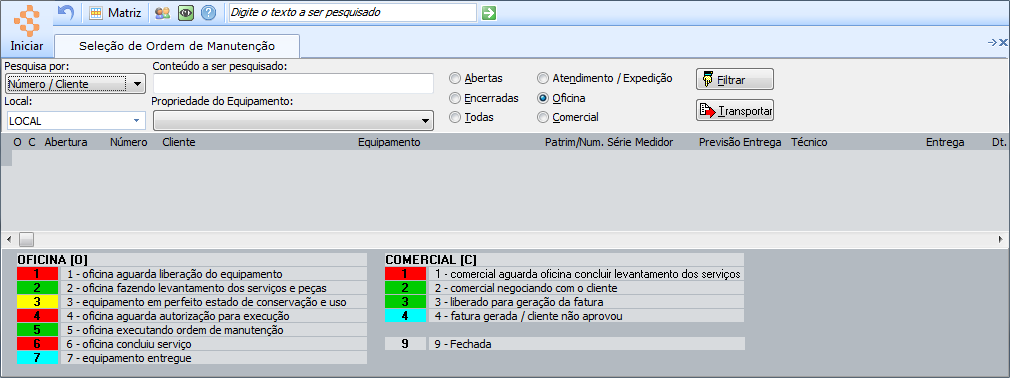The height and width of the screenshot is (378, 1010).
Task: Click the horizontal scrollbar thumb
Action: (x=26, y=239)
